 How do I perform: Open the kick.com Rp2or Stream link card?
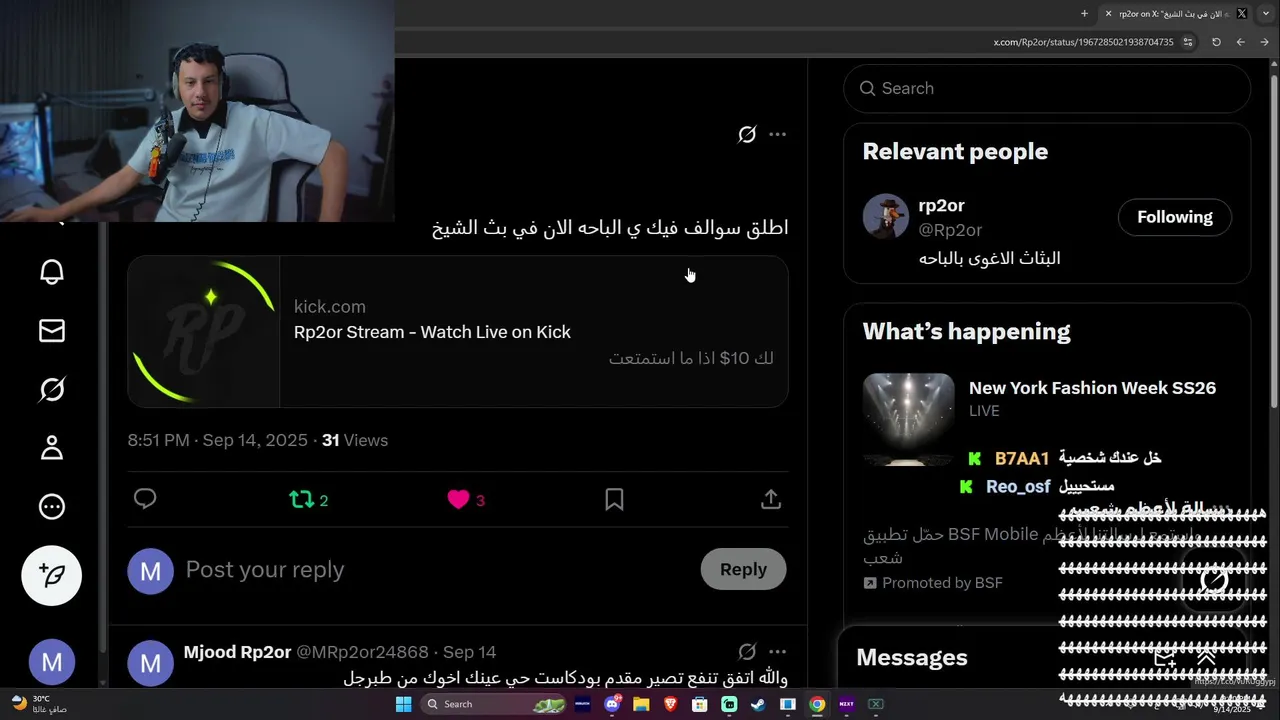(458, 332)
